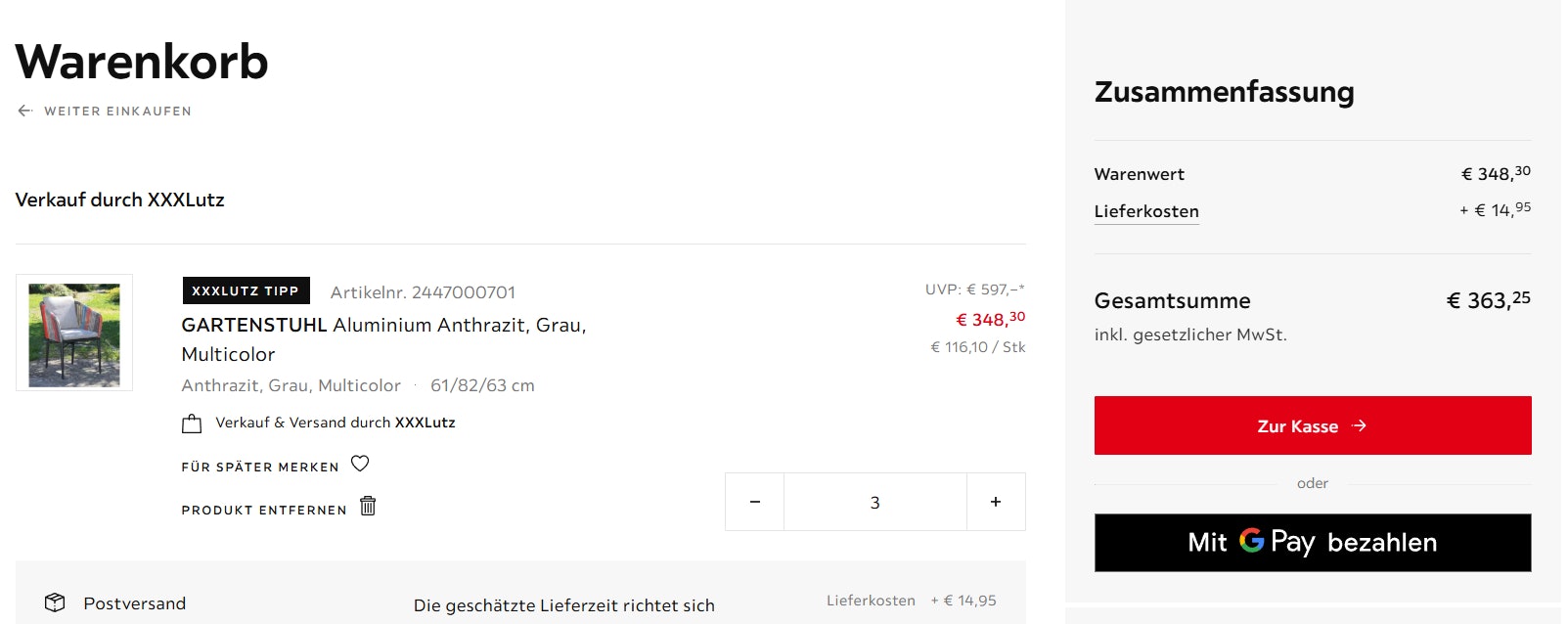1568x624 pixels.
Task: Click the arrow on the Zur Kasse button
Action: click(x=1359, y=425)
